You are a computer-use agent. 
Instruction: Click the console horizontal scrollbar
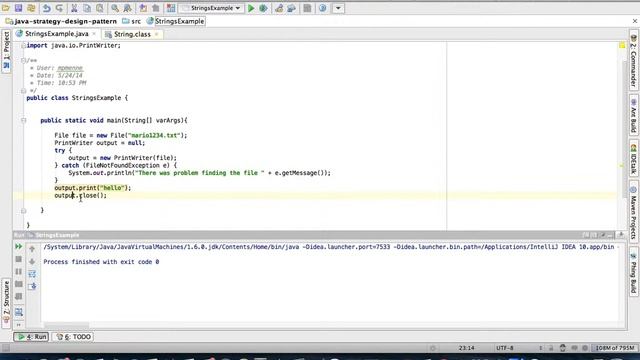pyautogui.click(x=66, y=325)
